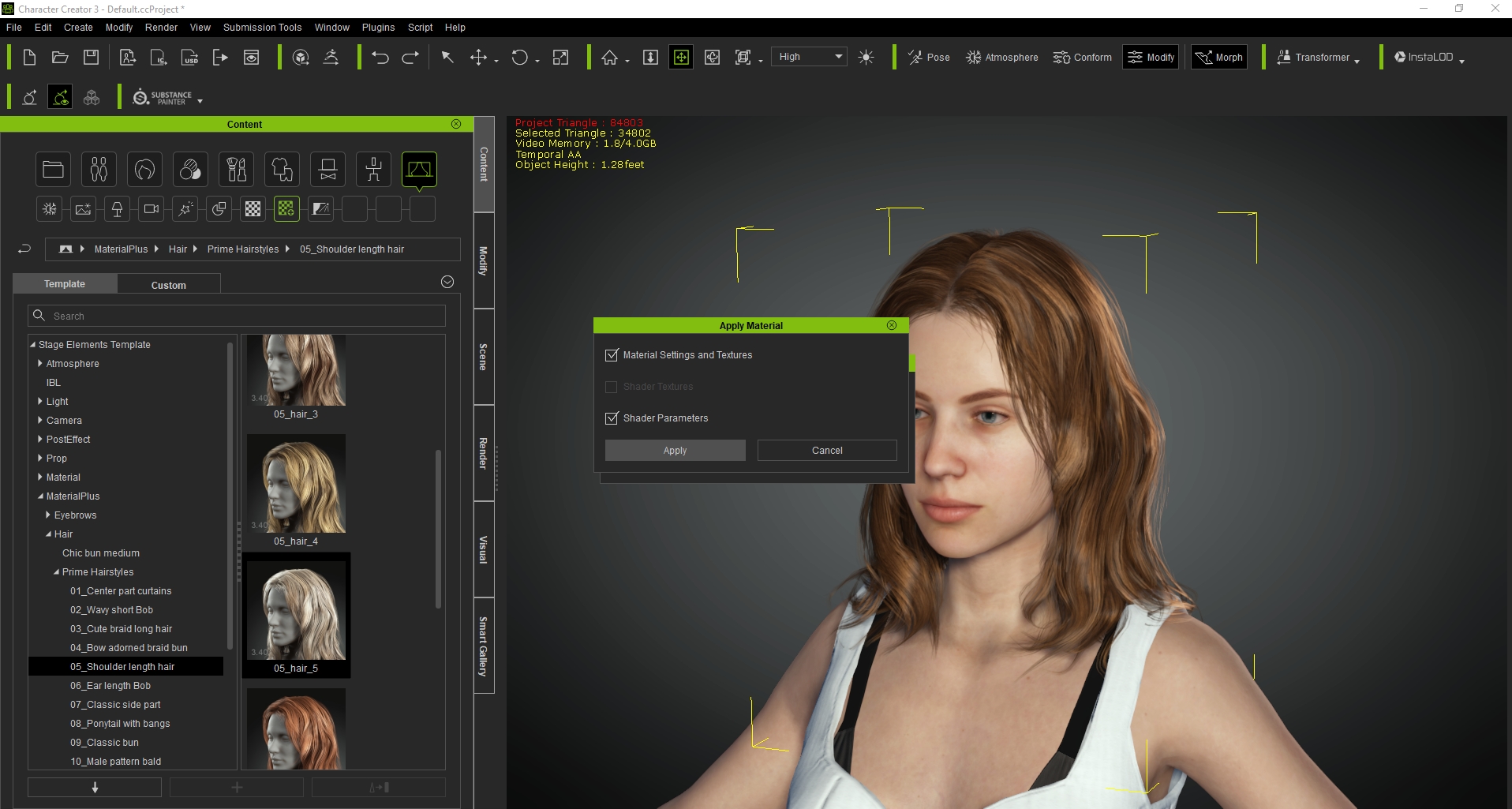Collapse the Prime Hairstyles tree node

[x=56, y=572]
